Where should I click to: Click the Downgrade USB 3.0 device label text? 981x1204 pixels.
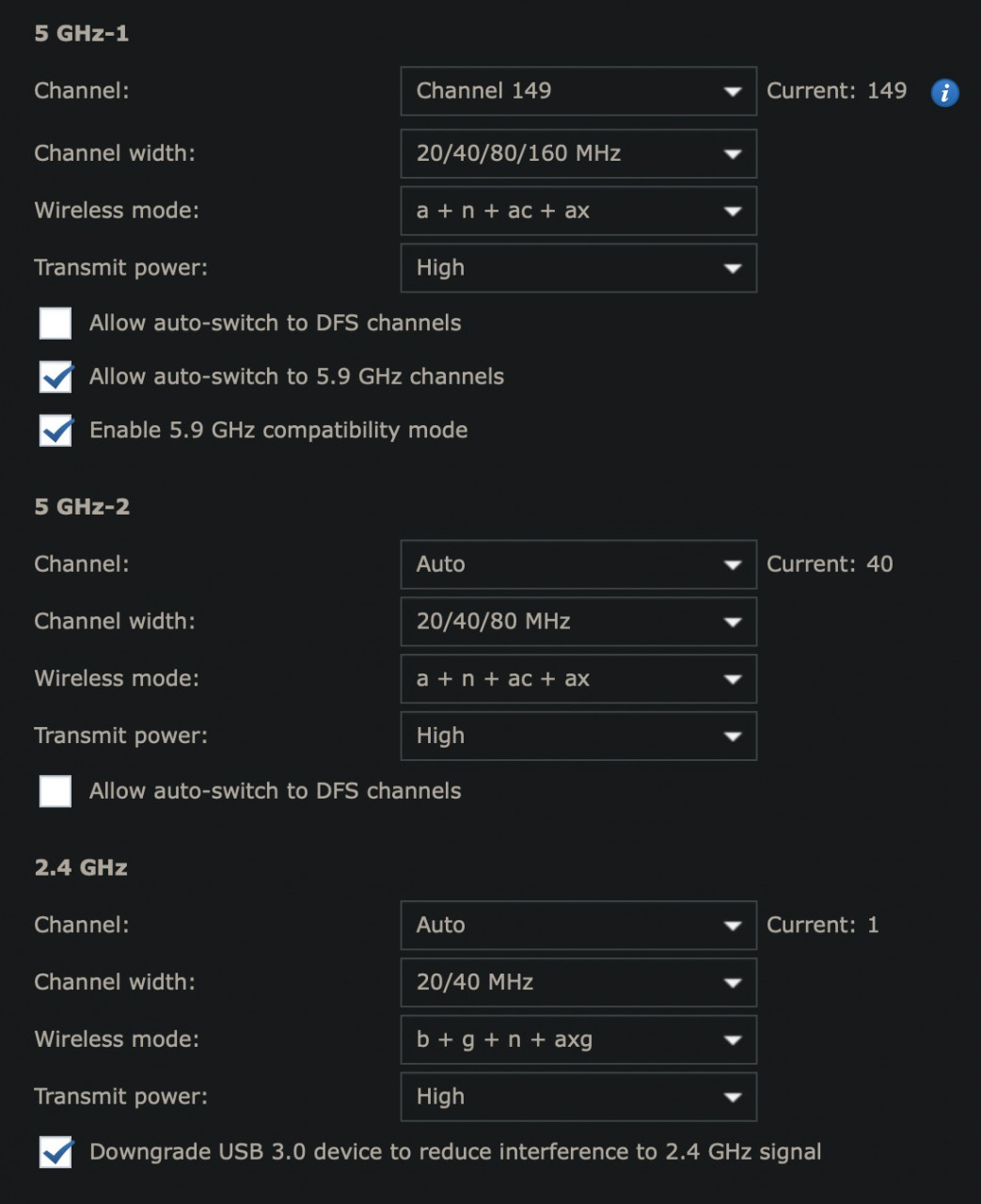[x=455, y=1152]
